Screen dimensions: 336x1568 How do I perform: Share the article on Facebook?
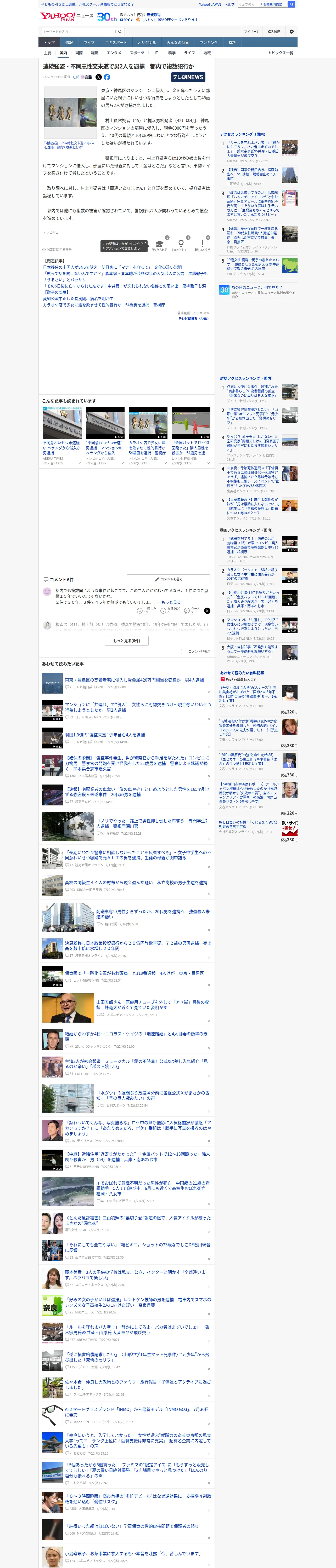click(107, 77)
